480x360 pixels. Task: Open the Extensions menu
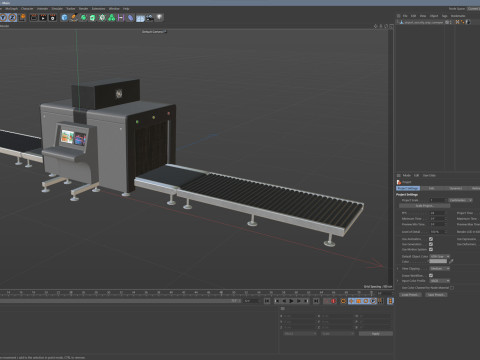pos(98,9)
